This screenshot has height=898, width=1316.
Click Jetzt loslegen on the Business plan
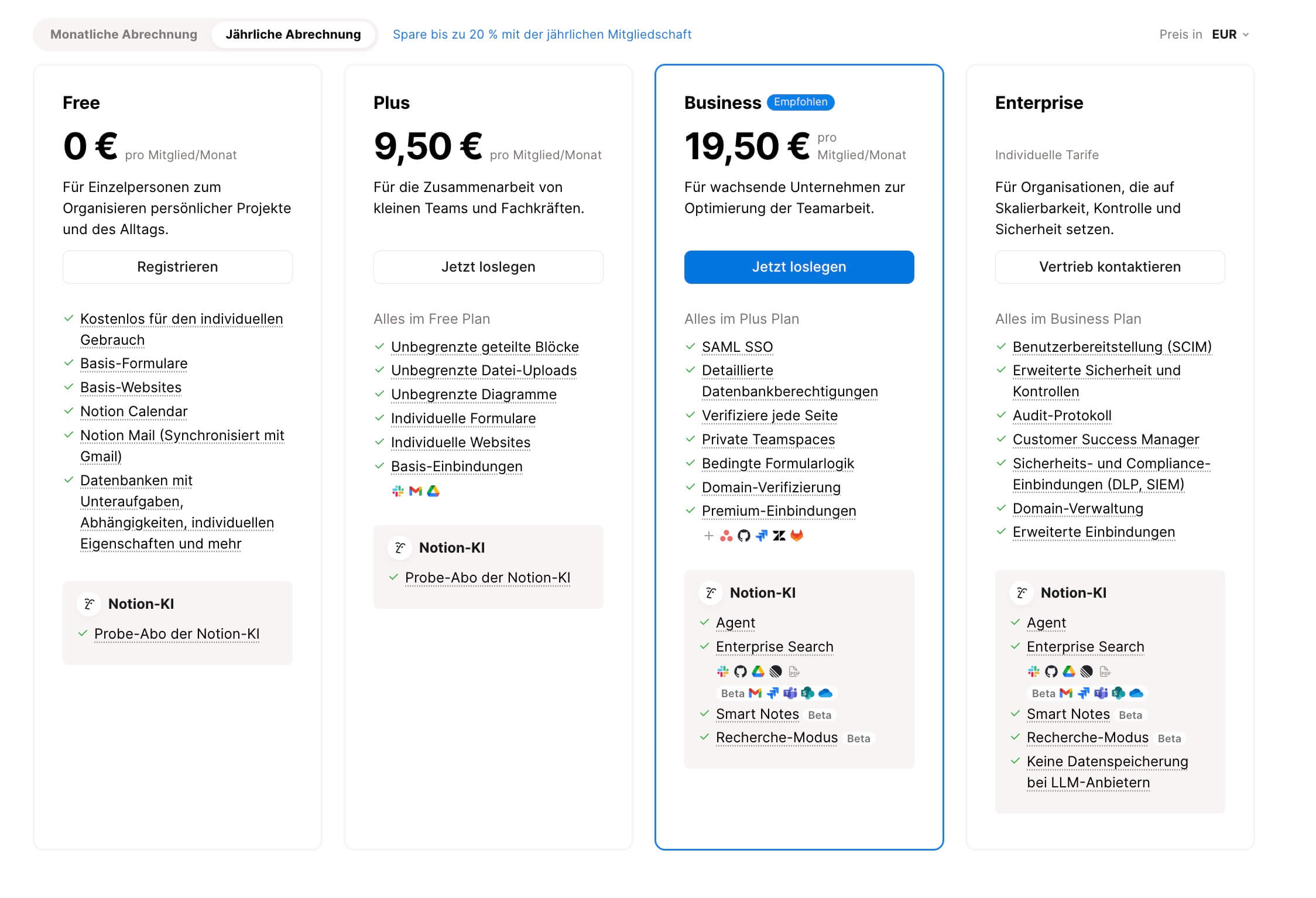tap(798, 267)
